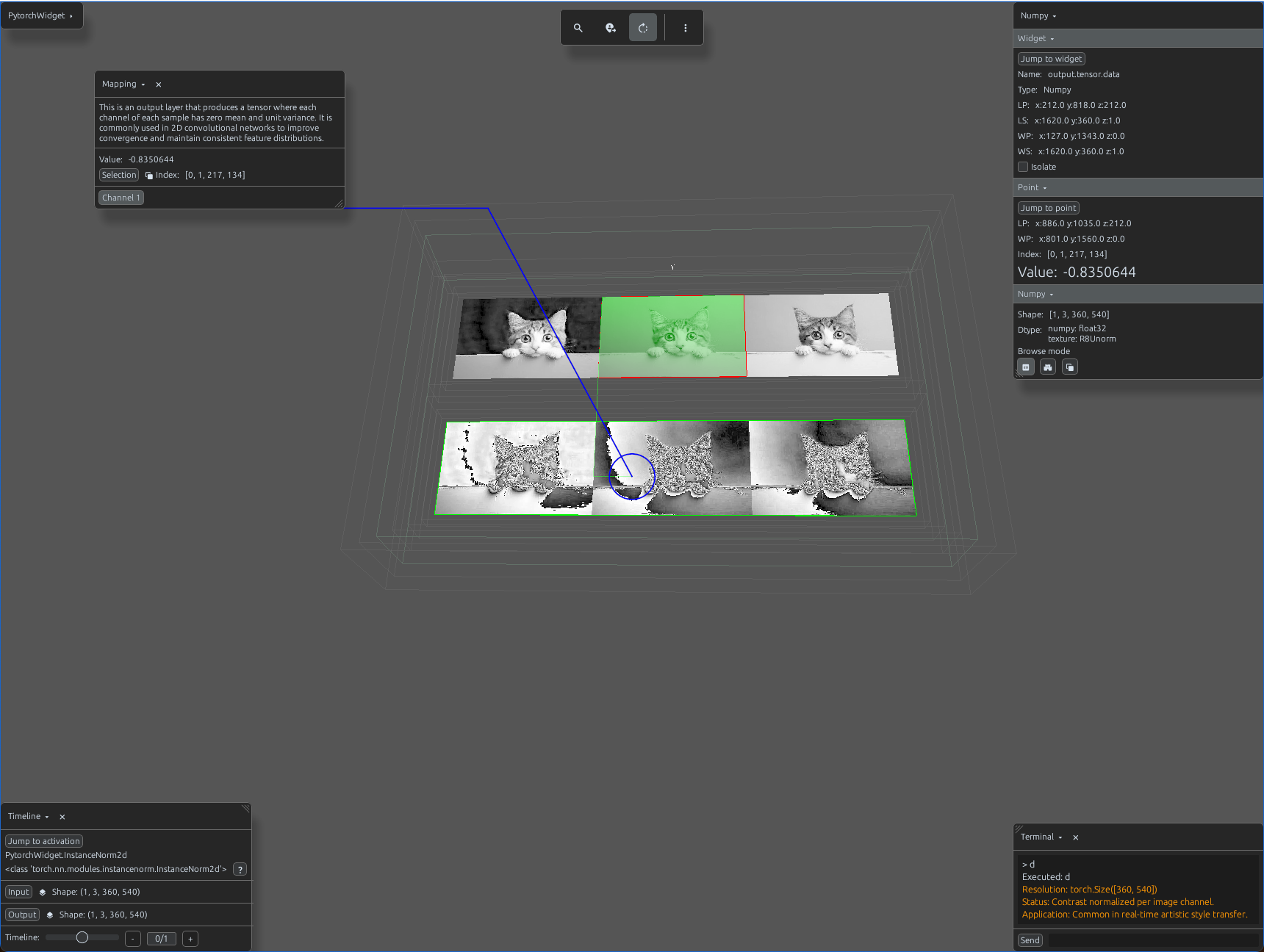Enable the Isolate checkbox
This screenshot has width=1264, height=952.
pyautogui.click(x=1023, y=167)
